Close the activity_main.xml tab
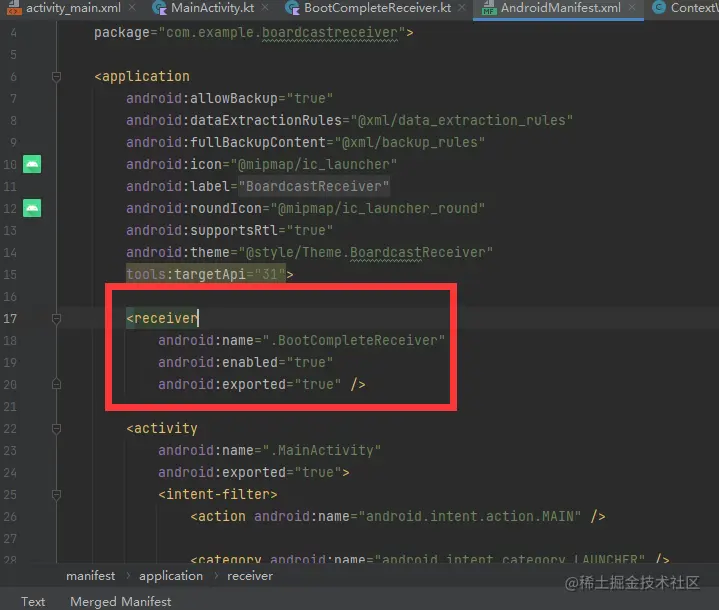Image resolution: width=719 pixels, height=610 pixels. (132, 7)
